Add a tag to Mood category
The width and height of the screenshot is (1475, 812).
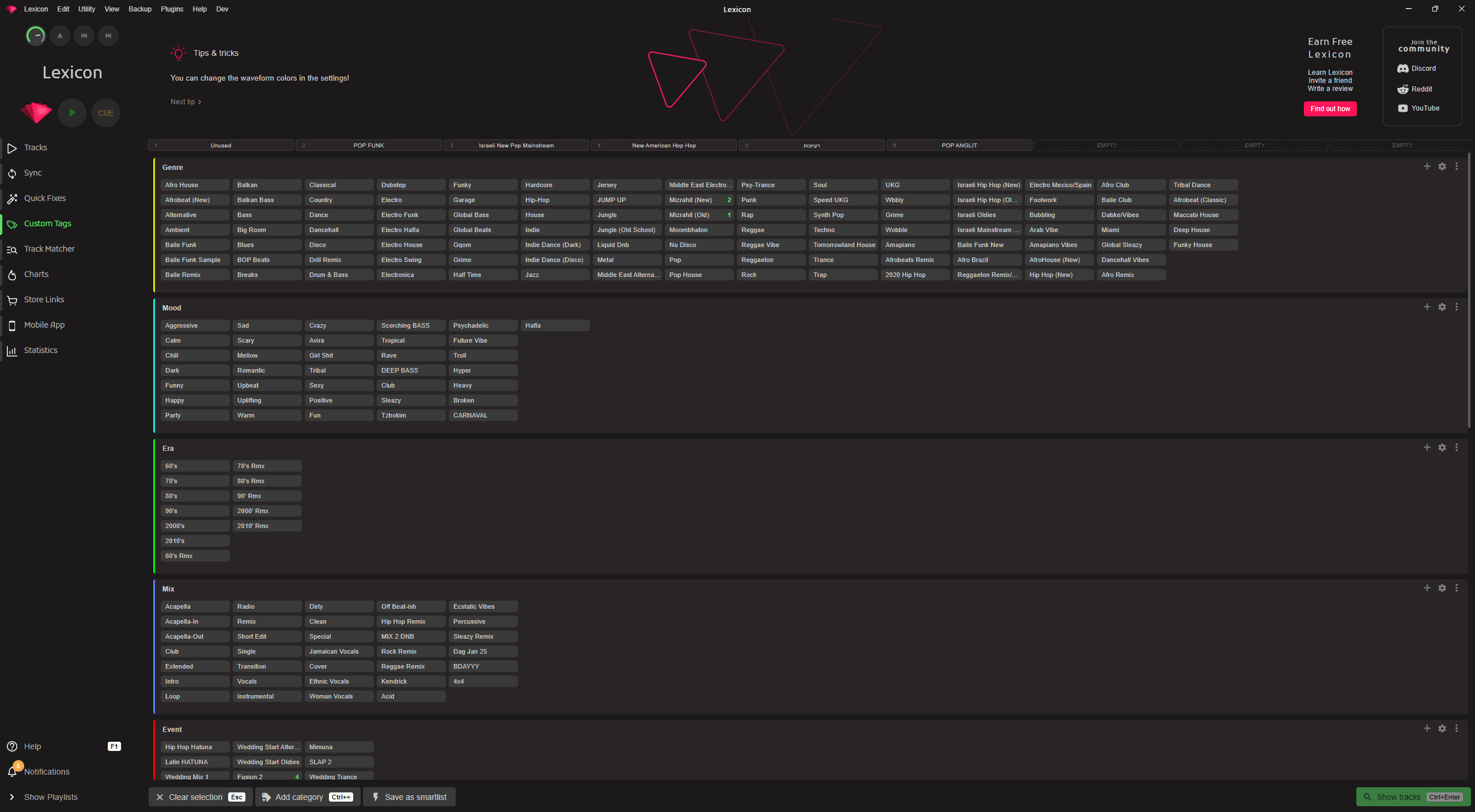(1427, 307)
